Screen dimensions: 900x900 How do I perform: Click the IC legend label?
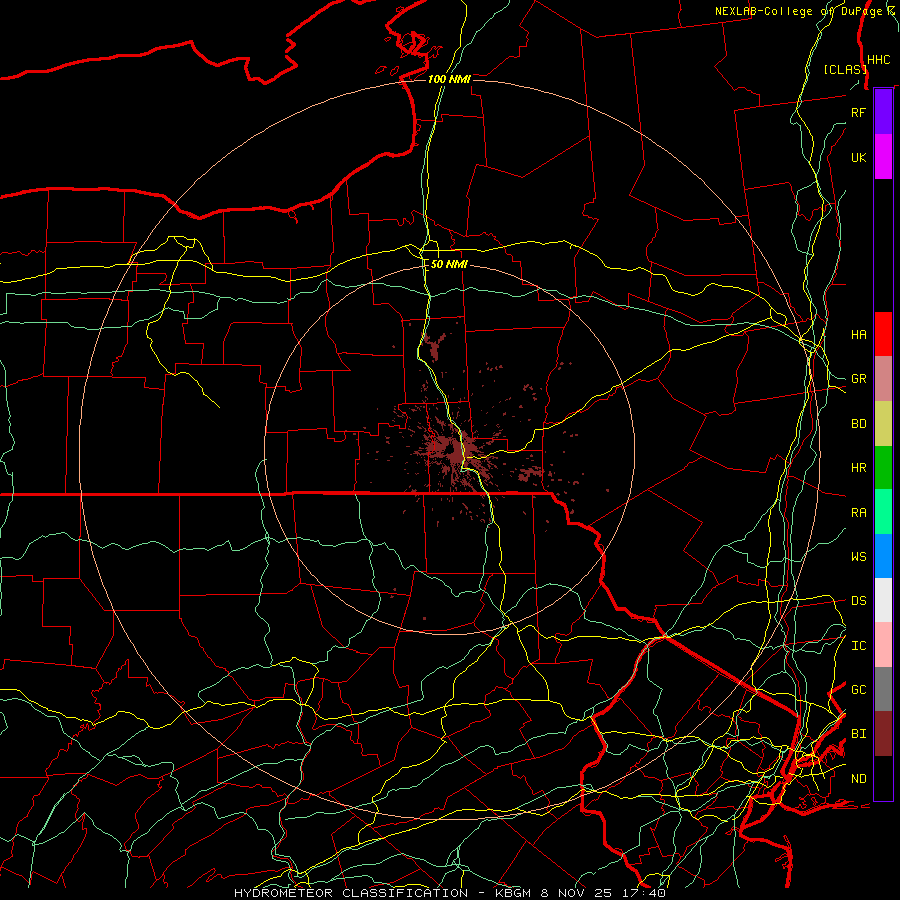[x=858, y=645]
